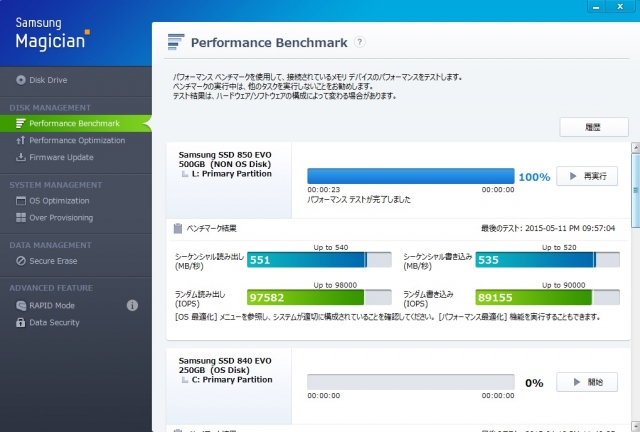The height and width of the screenshot is (432, 640).
Task: Click the sequential write 535 result bar
Action: [x=547, y=260]
